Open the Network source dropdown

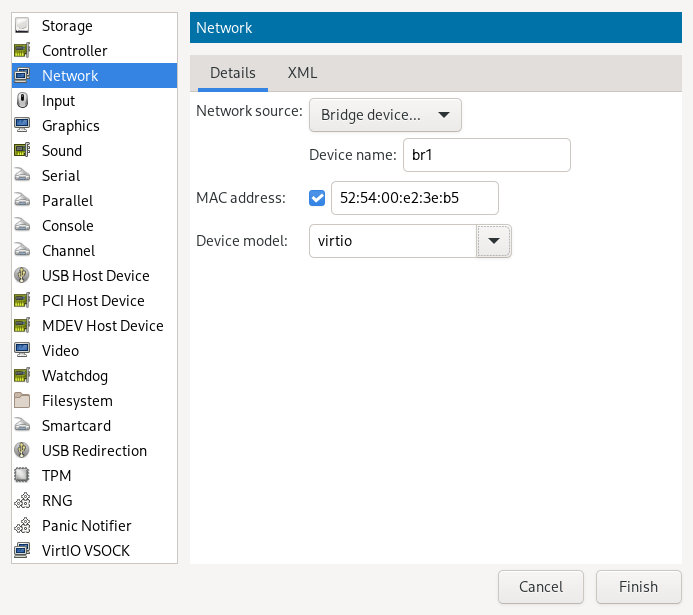tap(385, 115)
